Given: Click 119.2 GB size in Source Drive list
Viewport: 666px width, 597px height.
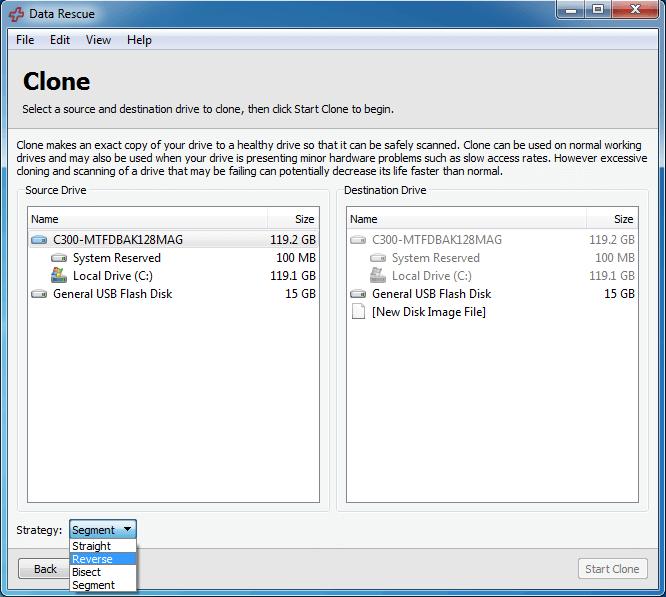Looking at the screenshot, I should (293, 240).
